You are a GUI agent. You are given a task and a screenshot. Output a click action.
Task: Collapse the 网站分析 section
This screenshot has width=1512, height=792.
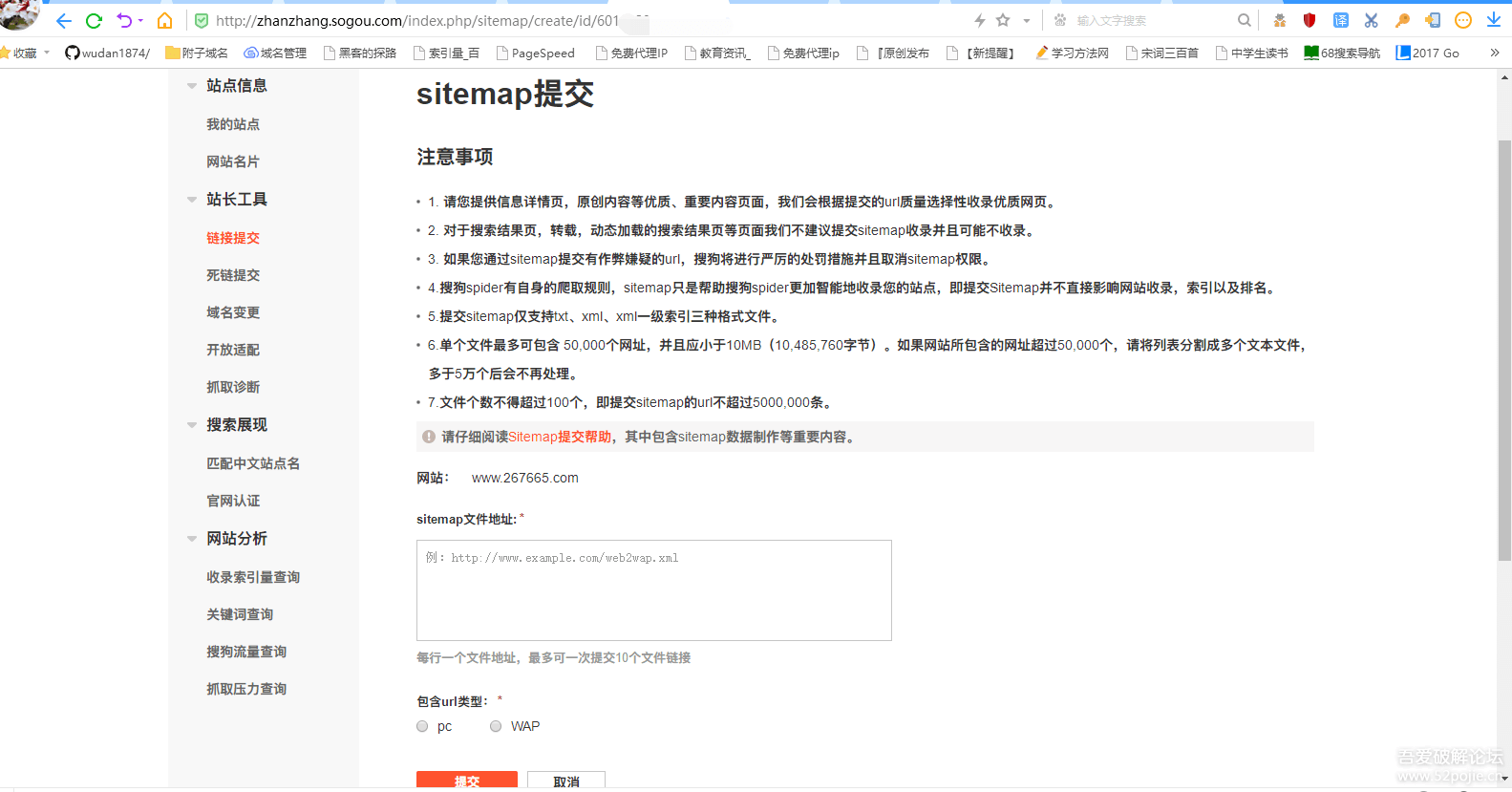pyautogui.click(x=192, y=539)
